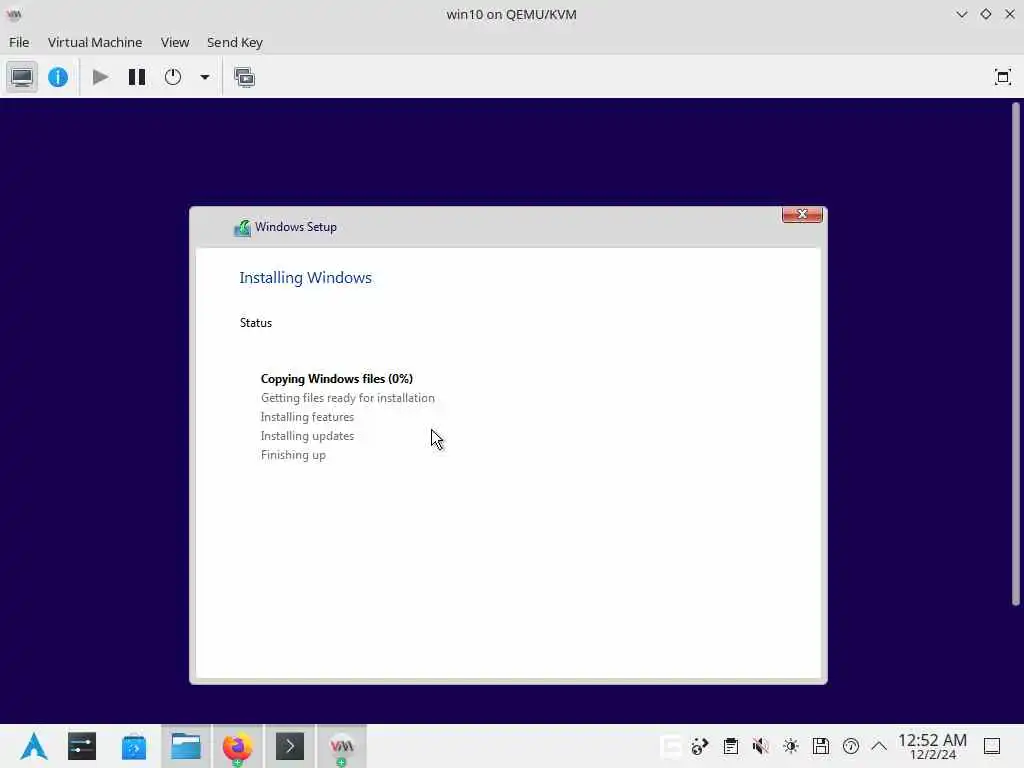
Task: Expand hidden system tray icons
Action: [x=879, y=746]
